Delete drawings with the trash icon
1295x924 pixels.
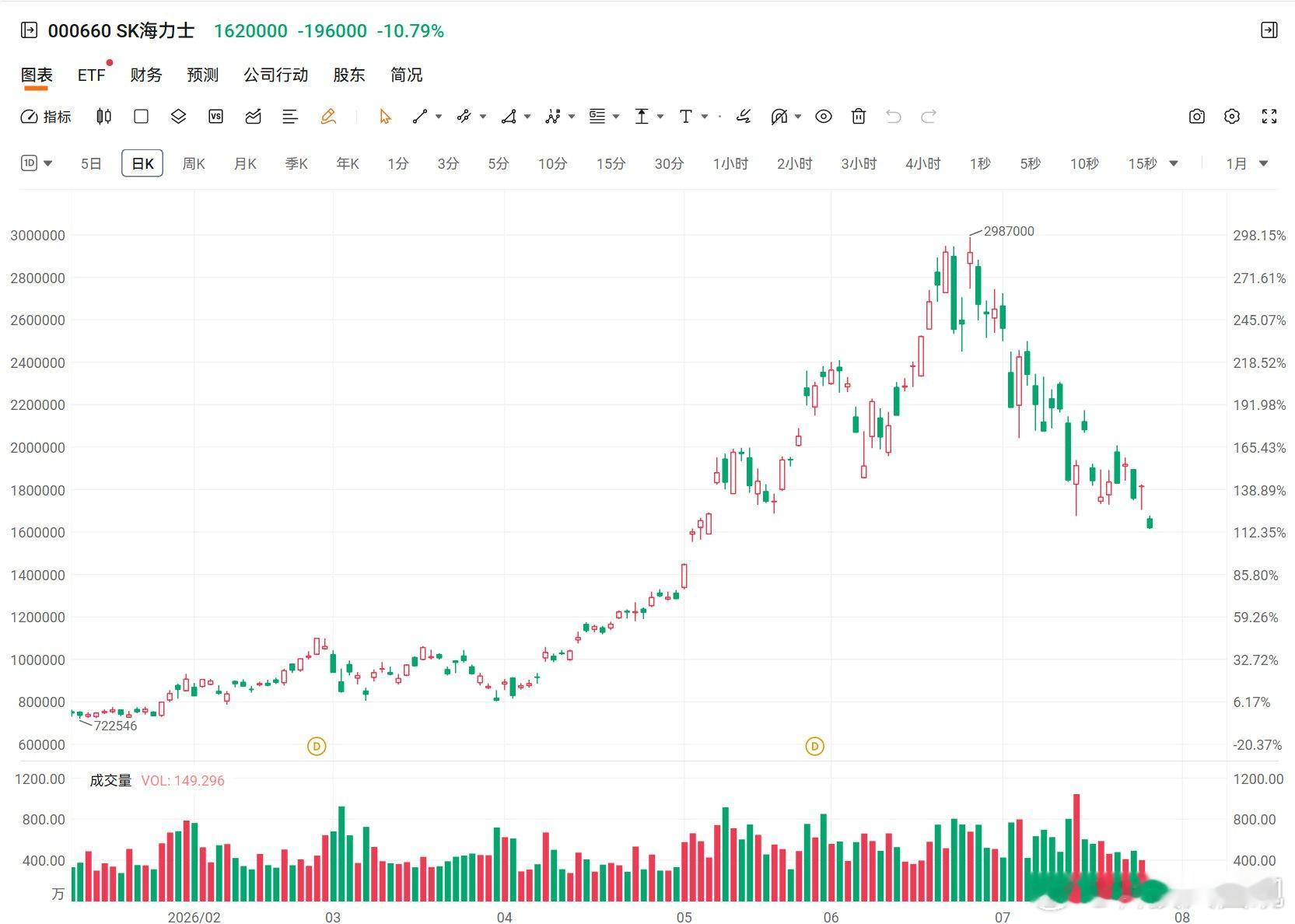(859, 117)
